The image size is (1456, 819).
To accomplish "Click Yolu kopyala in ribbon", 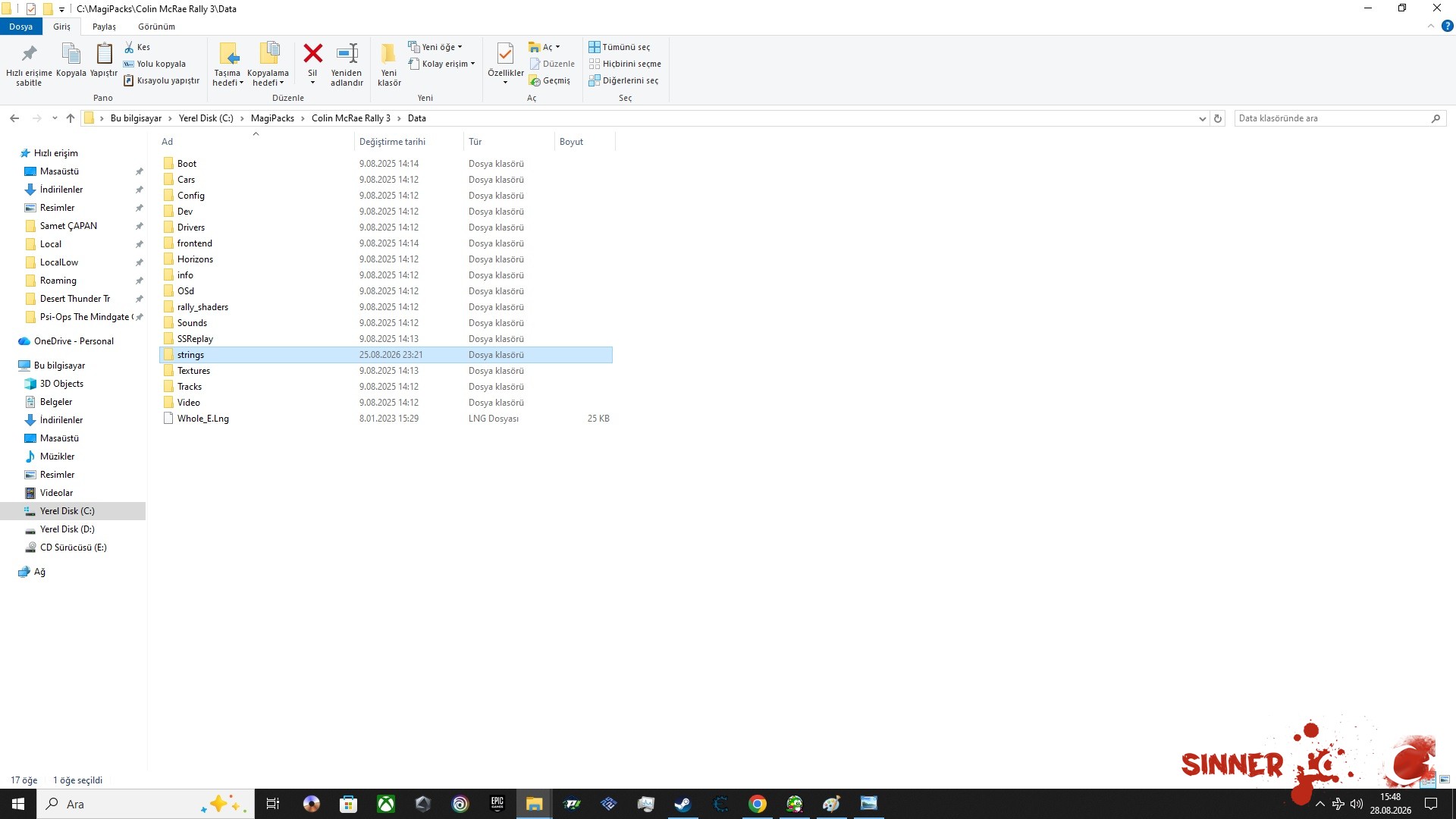I will pyautogui.click(x=155, y=64).
